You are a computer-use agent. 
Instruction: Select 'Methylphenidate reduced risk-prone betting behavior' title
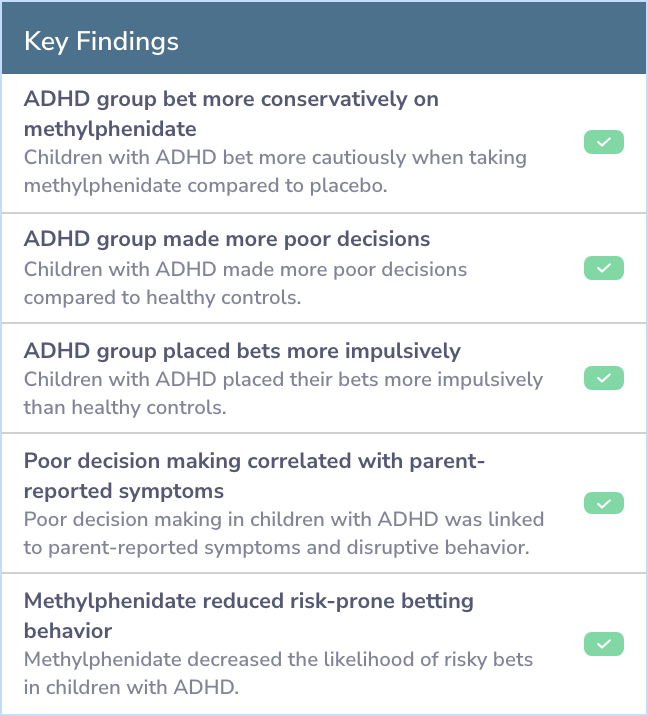tap(249, 616)
